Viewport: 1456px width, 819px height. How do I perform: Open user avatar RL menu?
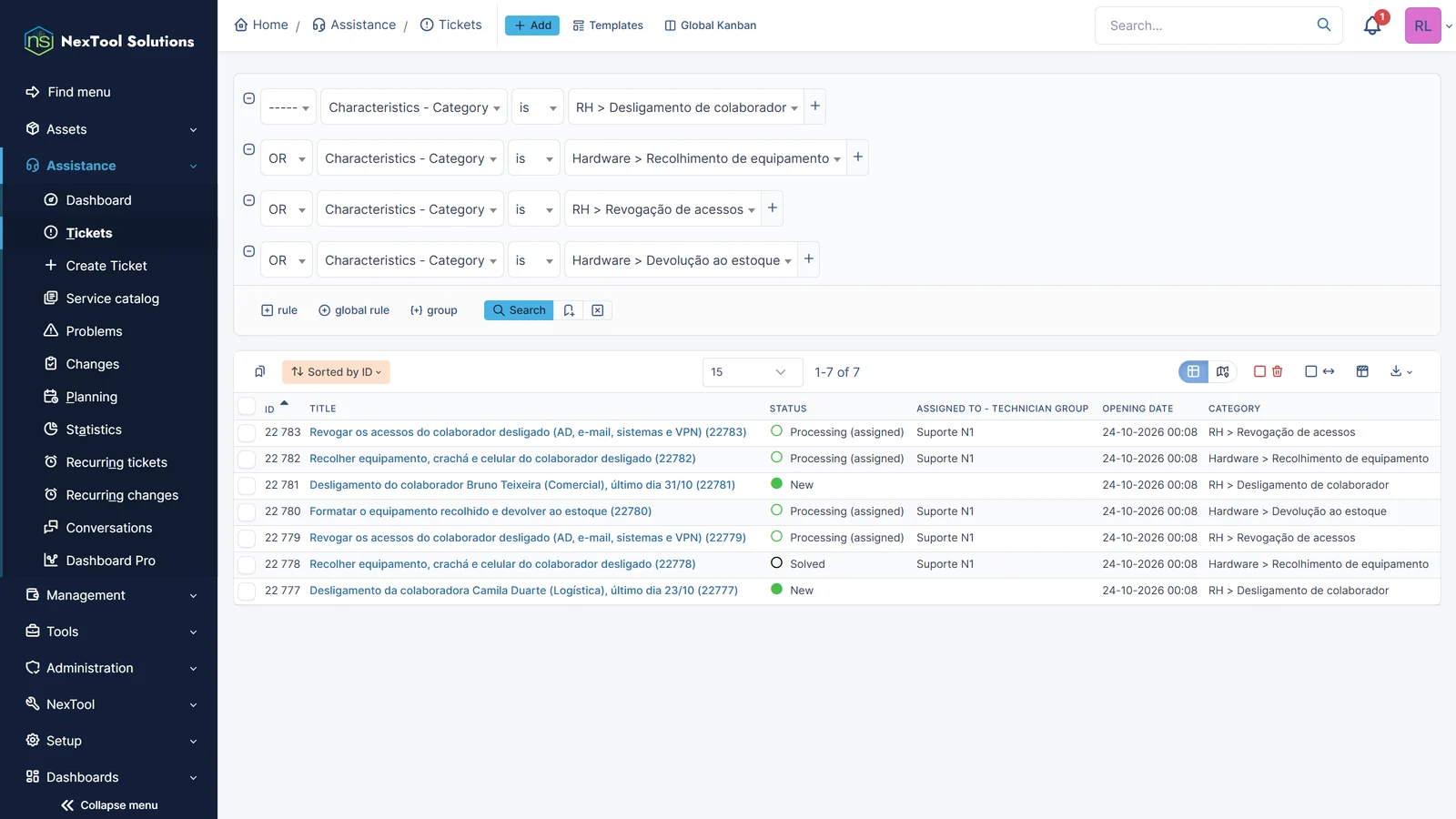click(x=1423, y=25)
